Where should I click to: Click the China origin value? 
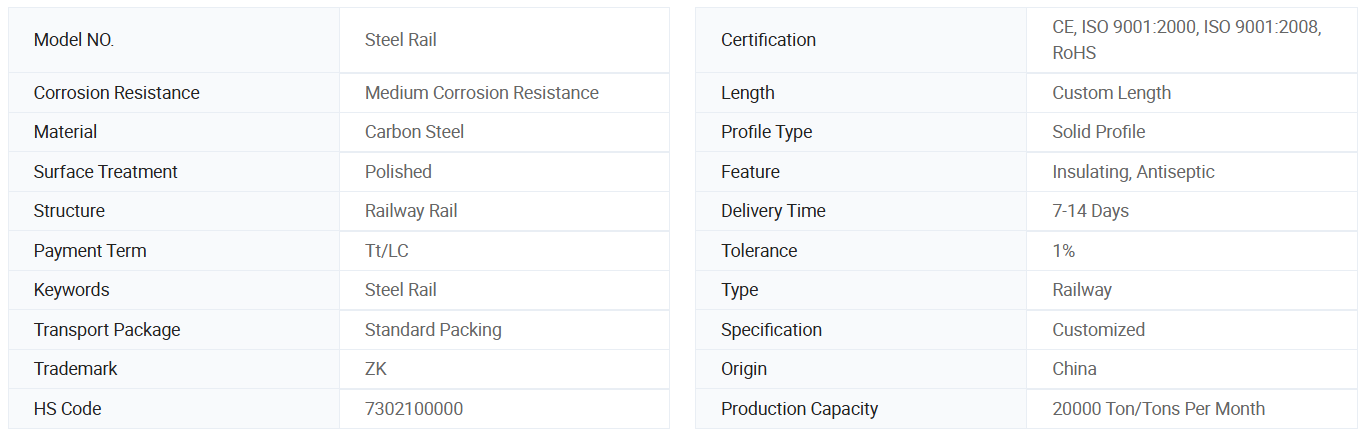point(1074,369)
